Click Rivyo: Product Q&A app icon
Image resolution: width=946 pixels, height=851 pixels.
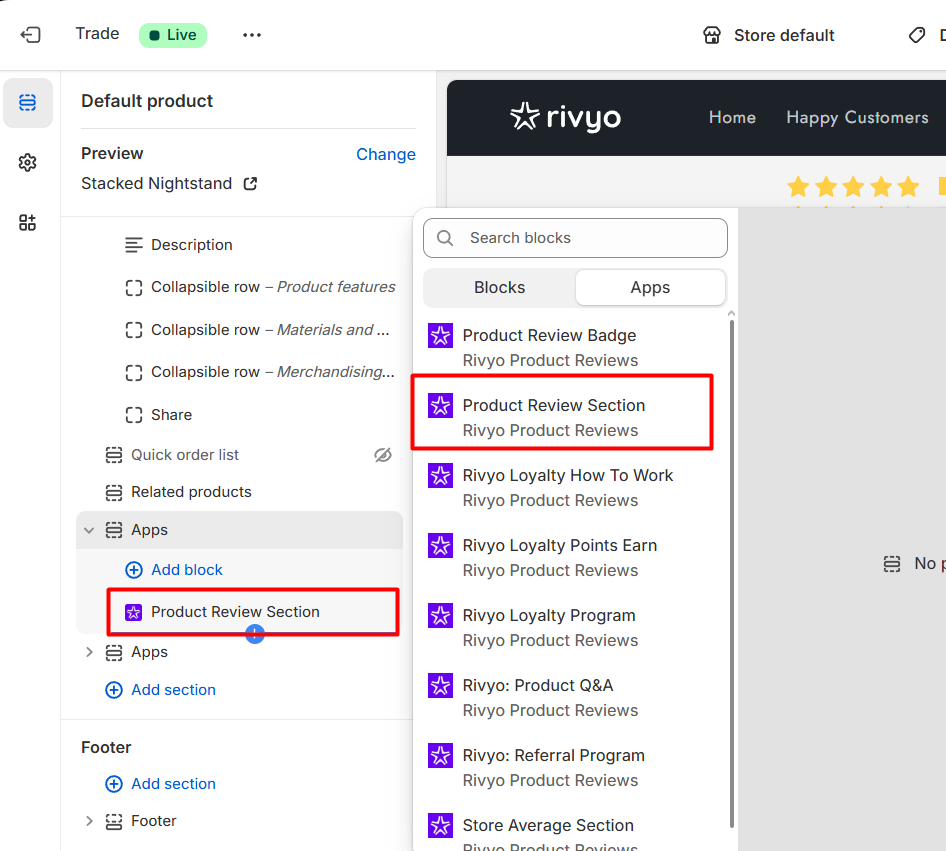click(x=440, y=685)
